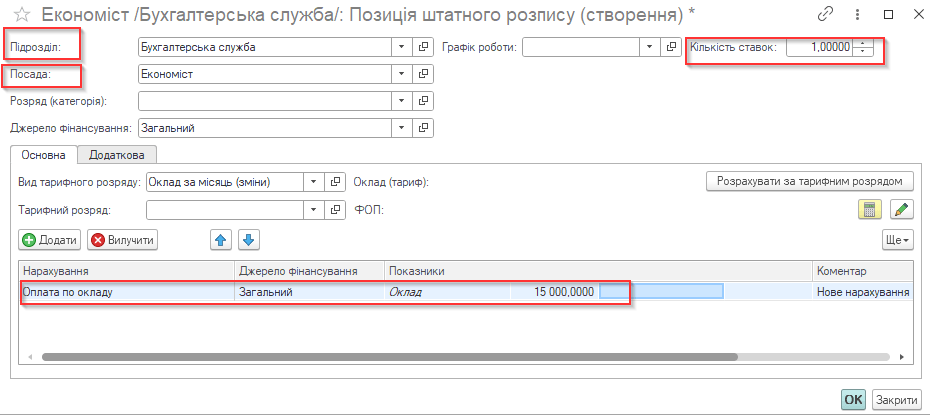Open the three-dot more options menu in the title bar
This screenshot has width=930, height=415.
click(x=858, y=14)
